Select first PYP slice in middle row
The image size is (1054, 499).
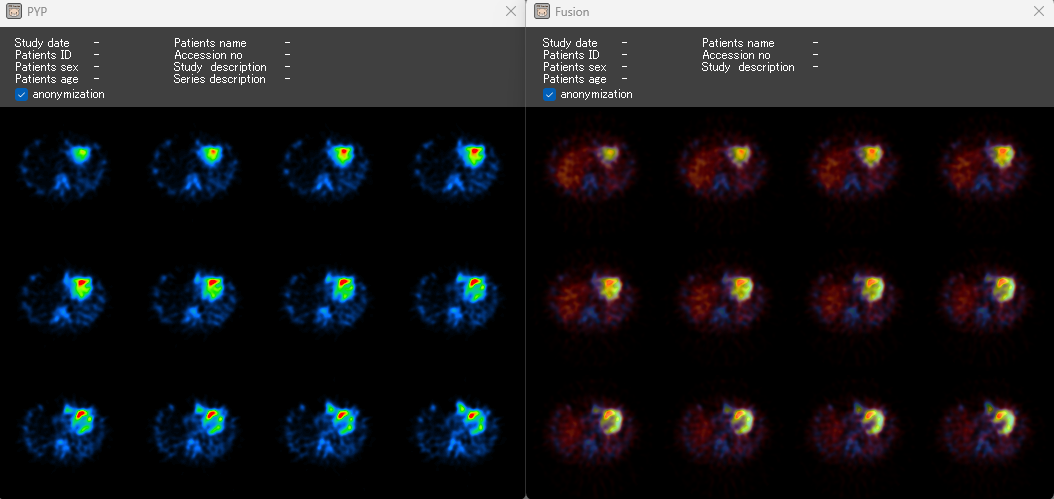pos(64,299)
